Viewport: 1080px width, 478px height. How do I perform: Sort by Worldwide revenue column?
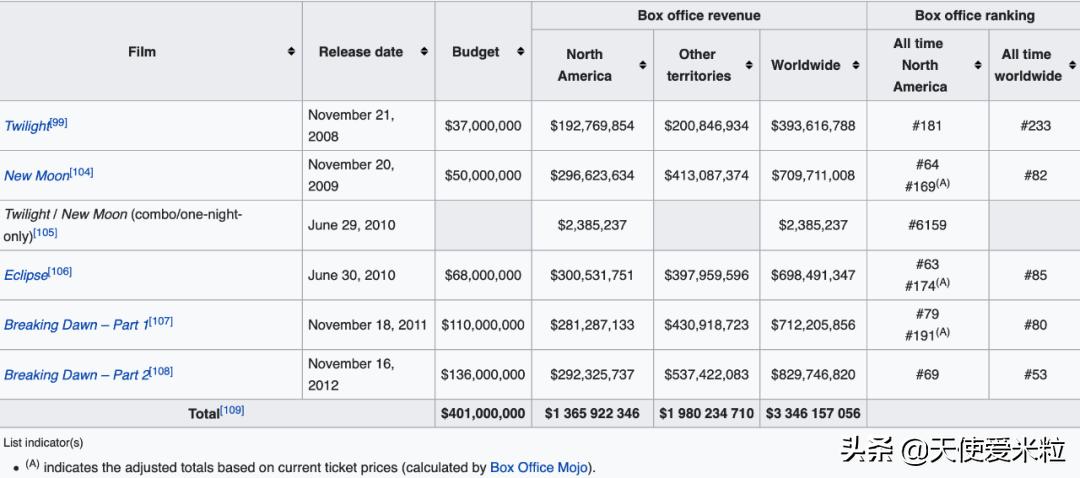[x=856, y=65]
